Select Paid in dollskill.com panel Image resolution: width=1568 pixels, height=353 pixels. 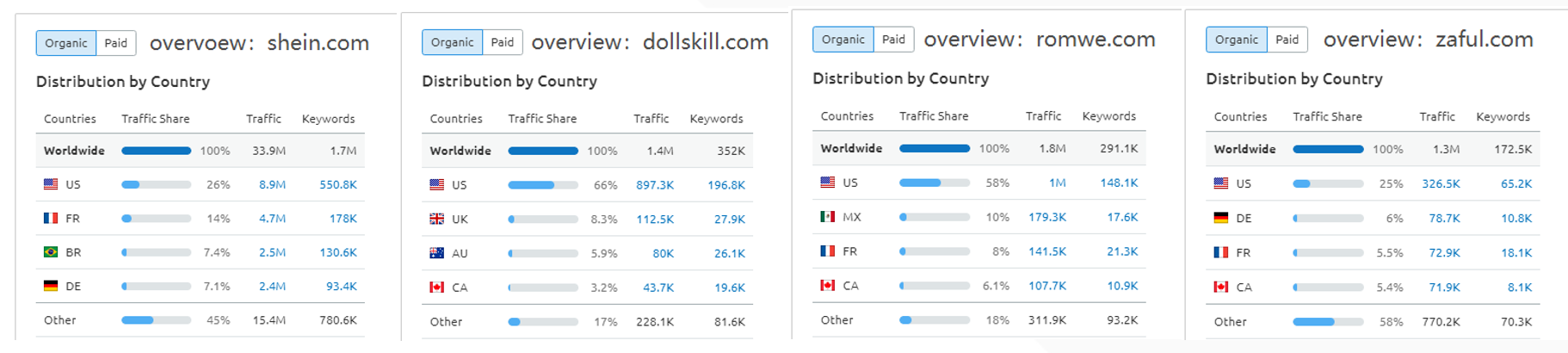pos(503,42)
